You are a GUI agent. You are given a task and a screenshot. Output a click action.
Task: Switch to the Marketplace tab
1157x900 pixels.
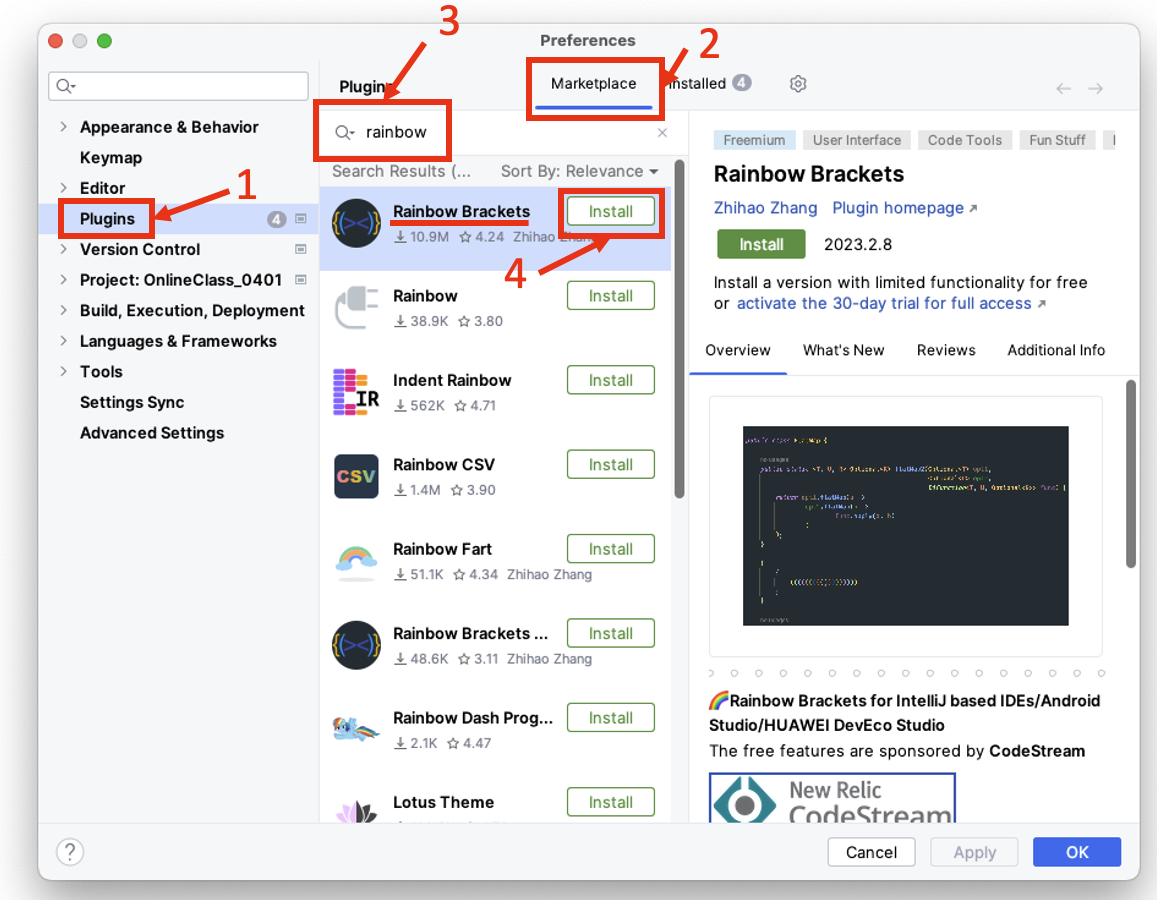point(593,84)
